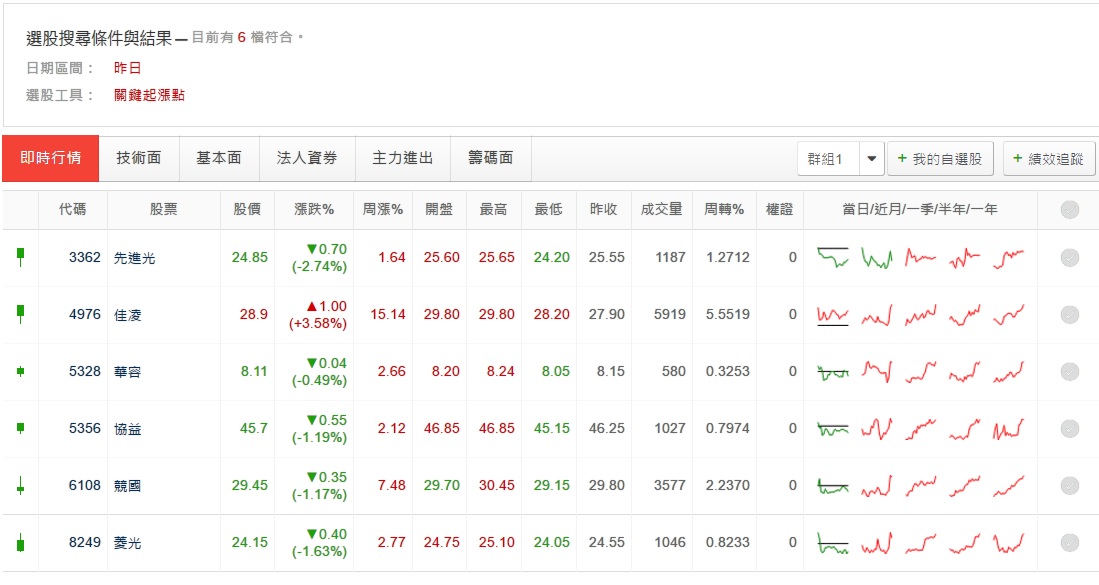Open the 群組1 group selector
This screenshot has height=585, width=1099.
point(827,159)
